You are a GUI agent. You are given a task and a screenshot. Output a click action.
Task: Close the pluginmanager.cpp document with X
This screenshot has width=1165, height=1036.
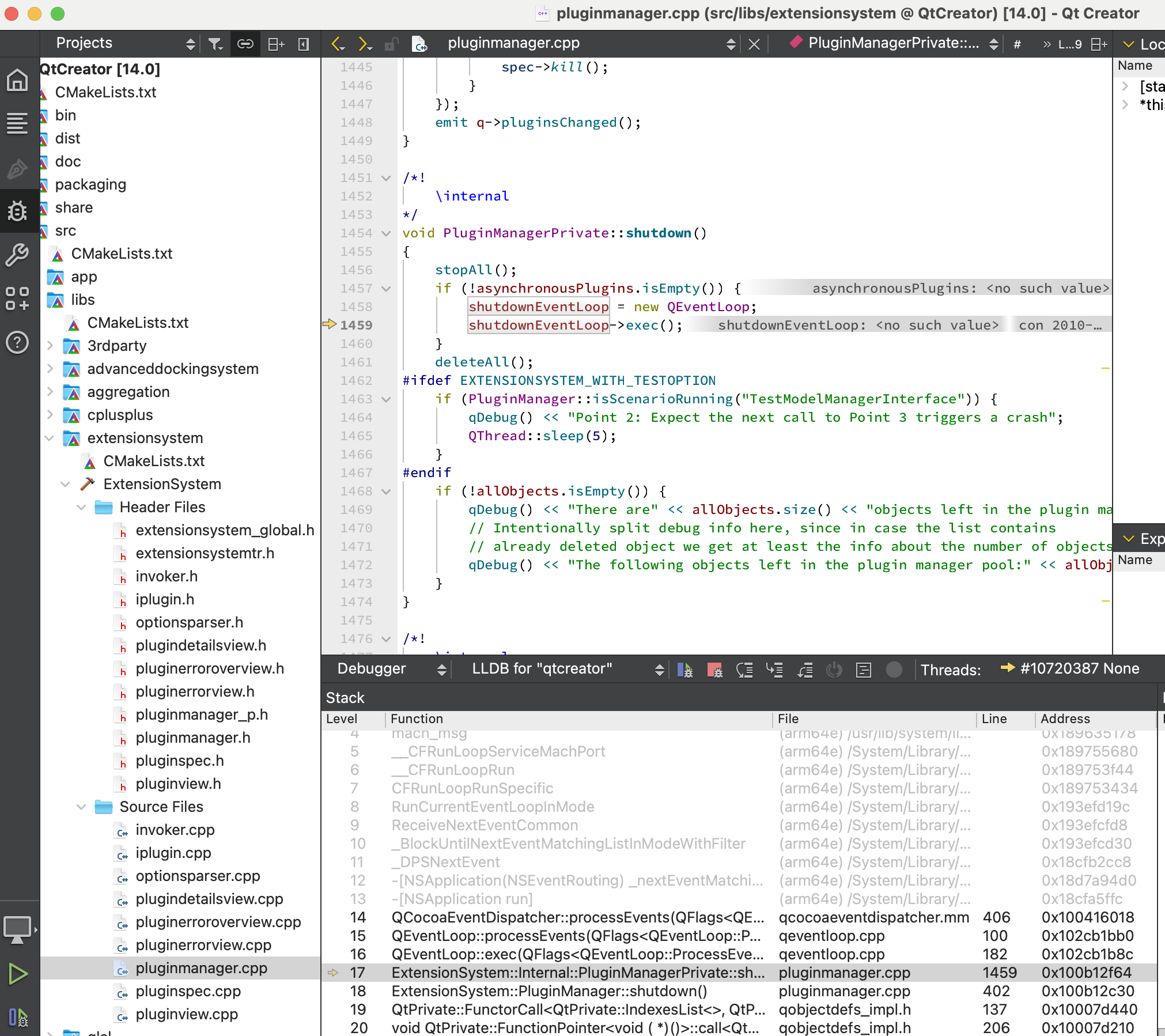click(754, 44)
